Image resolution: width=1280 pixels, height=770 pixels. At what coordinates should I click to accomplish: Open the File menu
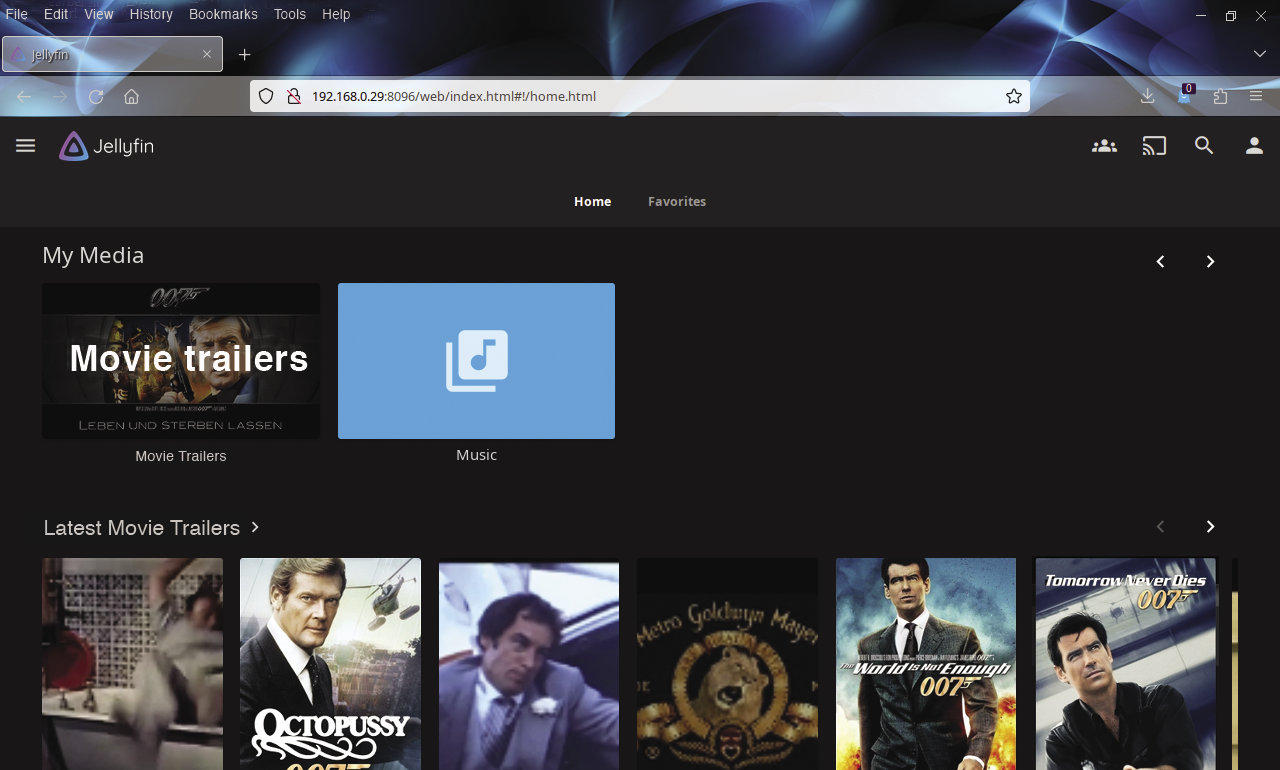[17, 14]
